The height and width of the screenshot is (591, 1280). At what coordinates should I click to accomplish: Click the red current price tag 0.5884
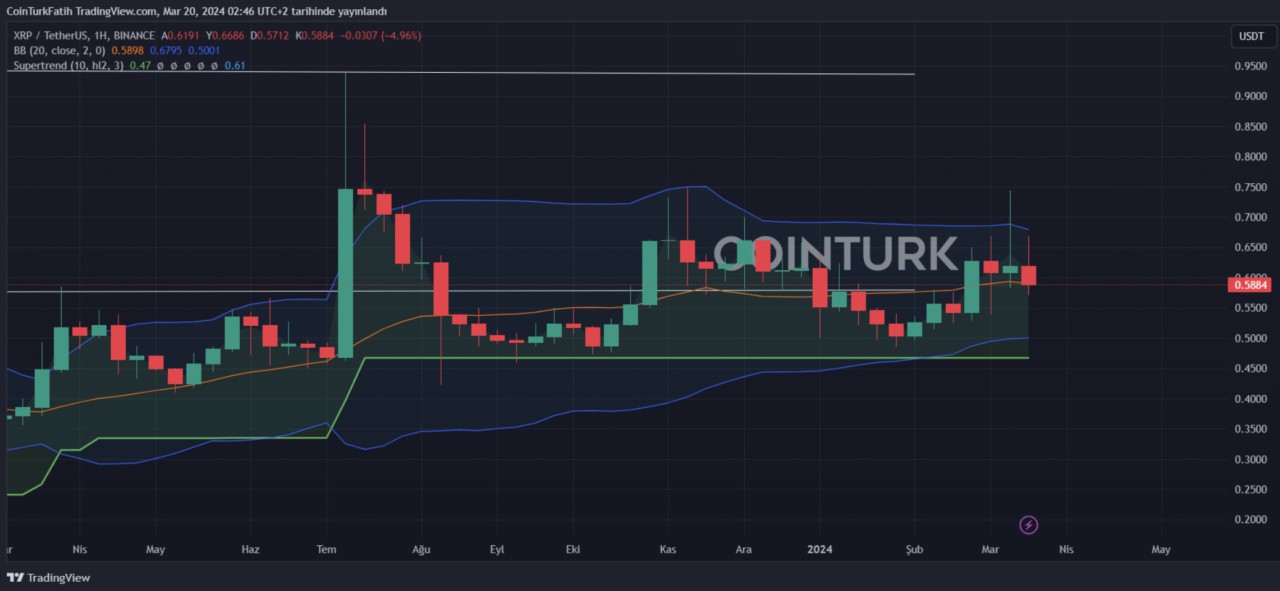1248,285
